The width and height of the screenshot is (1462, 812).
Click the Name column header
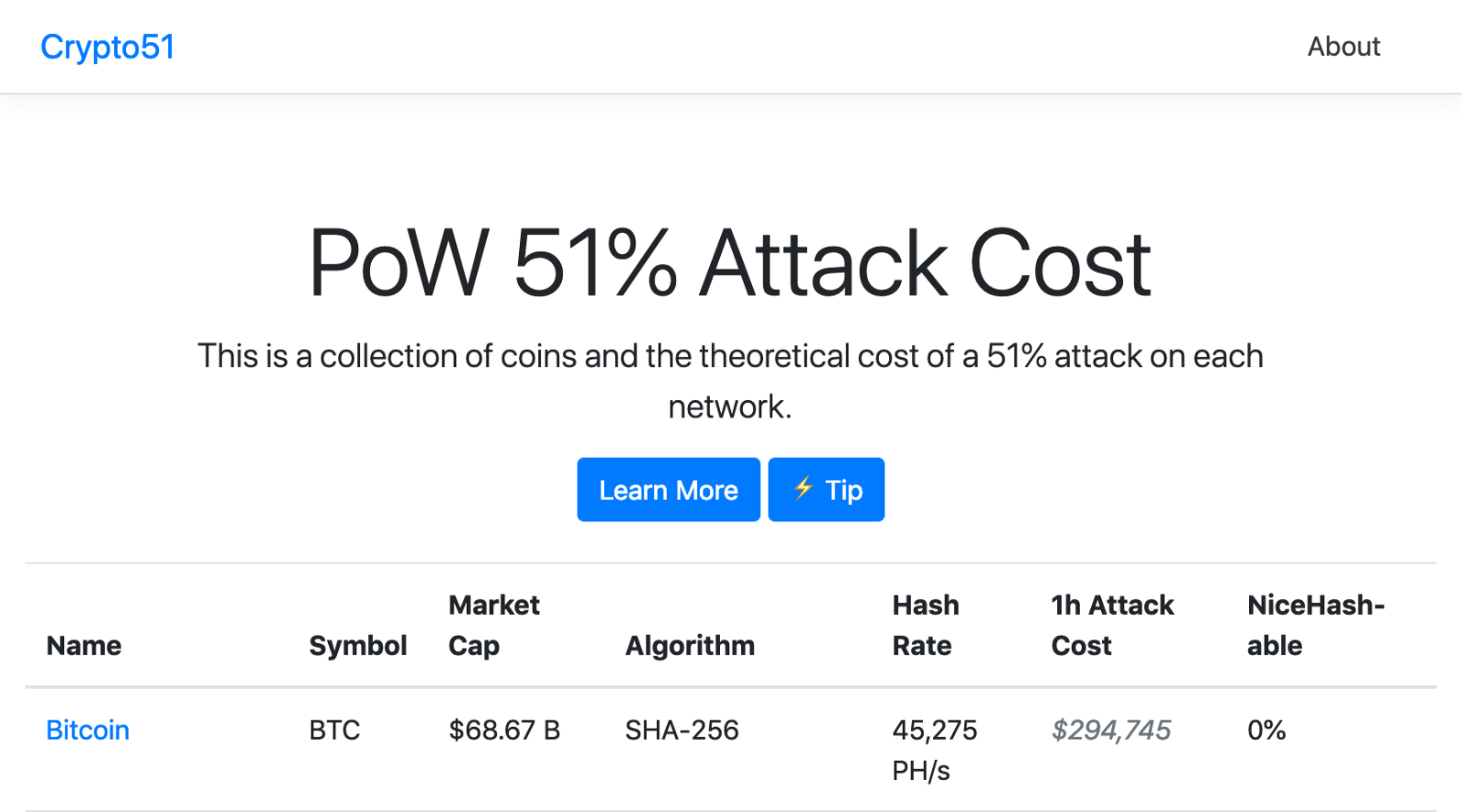(84, 646)
